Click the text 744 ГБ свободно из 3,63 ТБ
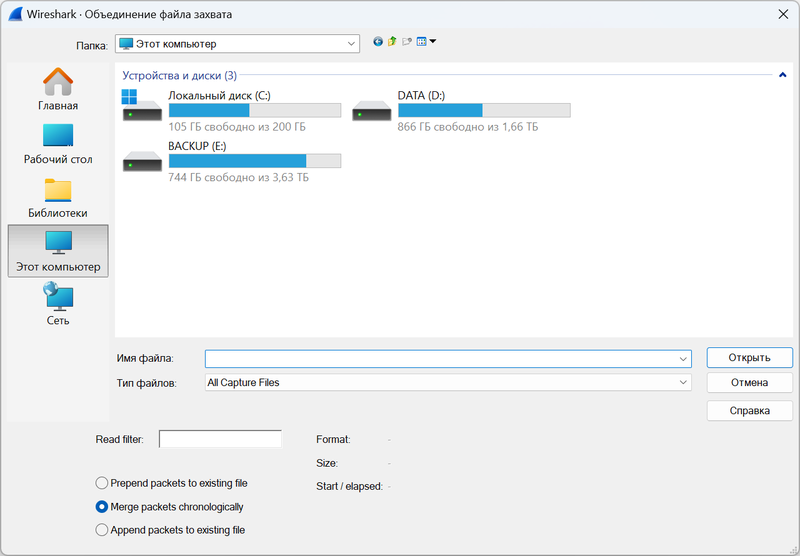 click(238, 178)
